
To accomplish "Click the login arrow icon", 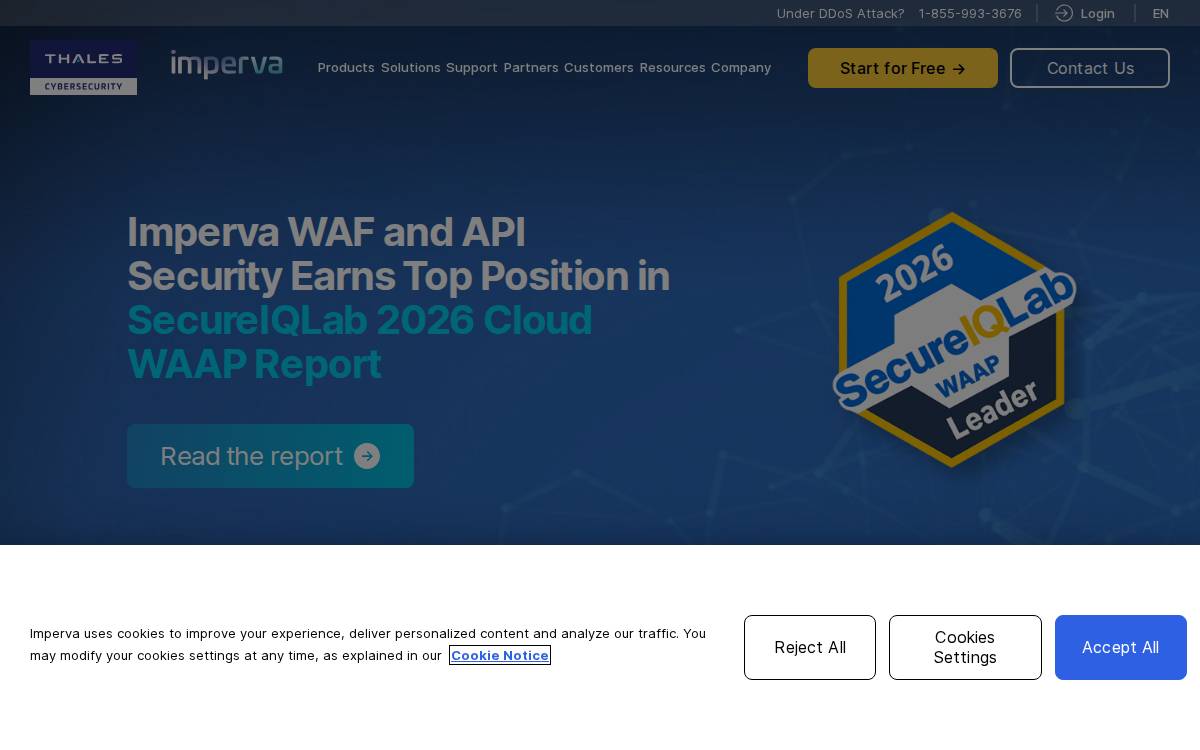I will pyautogui.click(x=1064, y=13).
